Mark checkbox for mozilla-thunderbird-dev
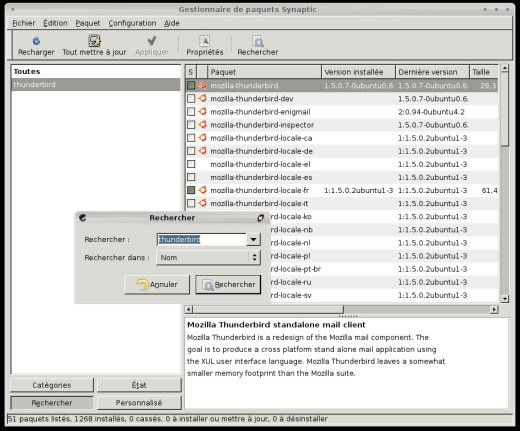Image resolution: width=520 pixels, height=431 pixels. [191, 99]
